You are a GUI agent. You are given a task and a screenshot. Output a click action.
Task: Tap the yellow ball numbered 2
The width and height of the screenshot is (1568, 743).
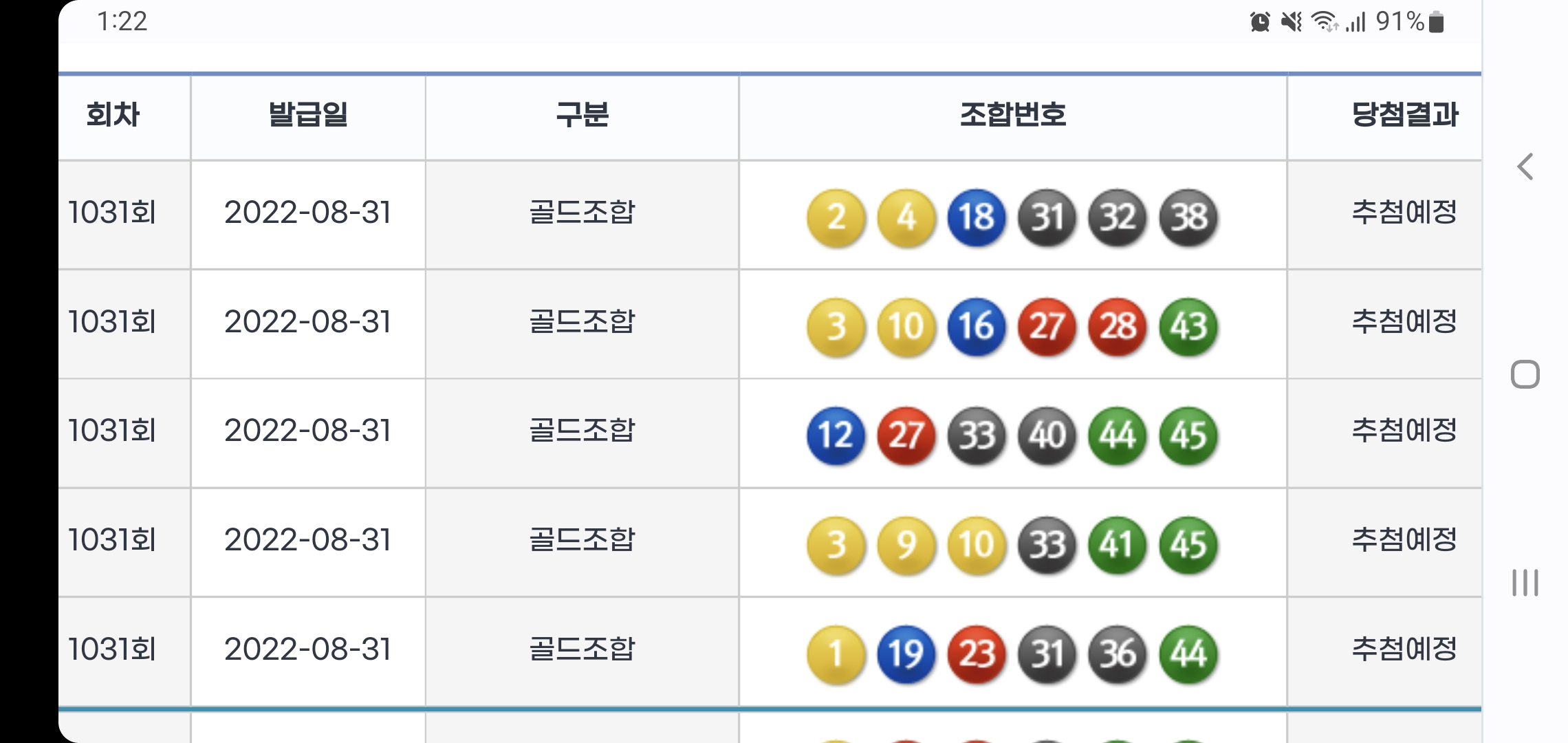pos(836,217)
